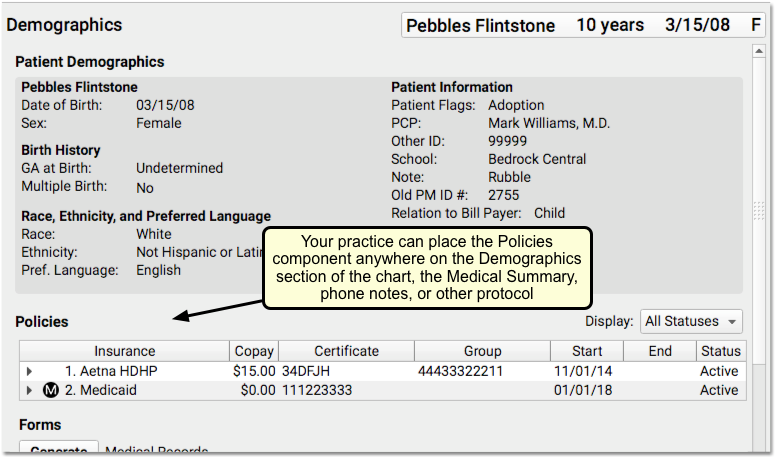Click the Medicaid start date 01/01/18

583,390
